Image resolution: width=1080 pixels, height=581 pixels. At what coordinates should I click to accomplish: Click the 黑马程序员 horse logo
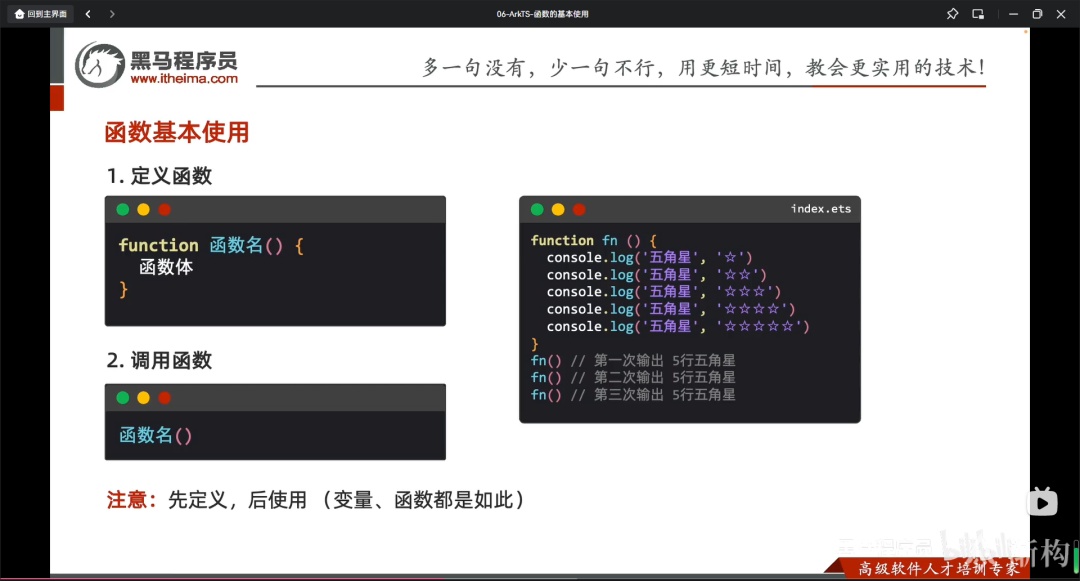100,65
